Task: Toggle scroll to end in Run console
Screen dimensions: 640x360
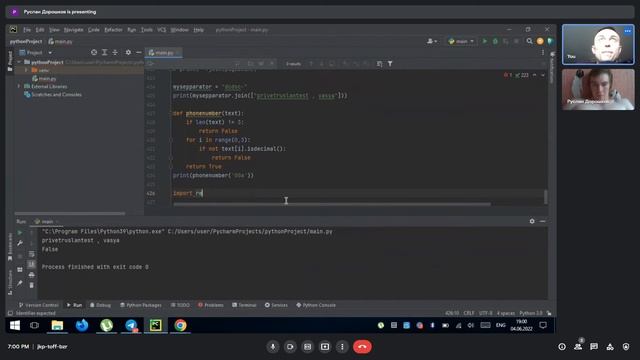Action: click(x=32, y=264)
